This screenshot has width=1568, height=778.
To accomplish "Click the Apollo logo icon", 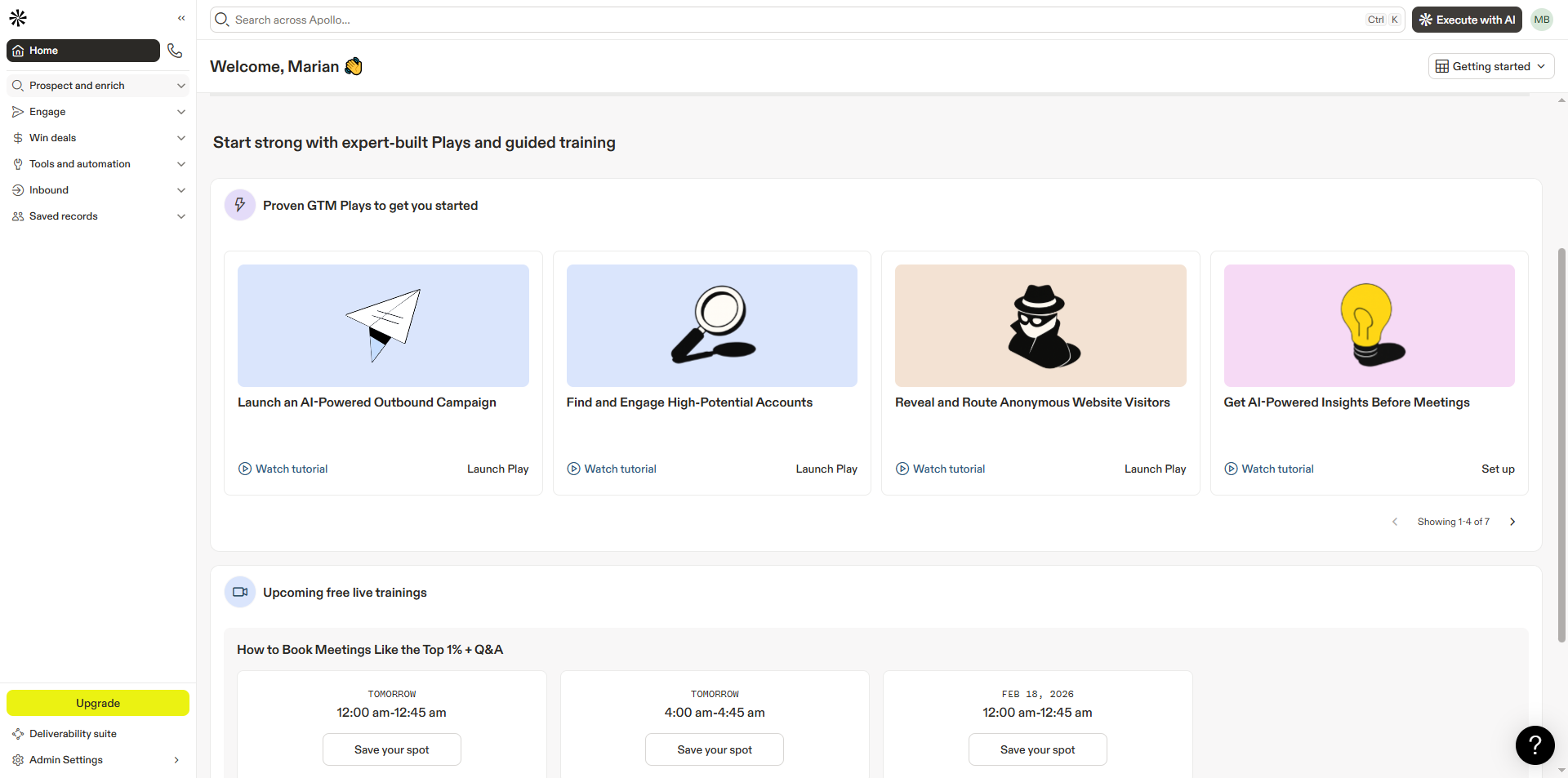I will coord(18,18).
